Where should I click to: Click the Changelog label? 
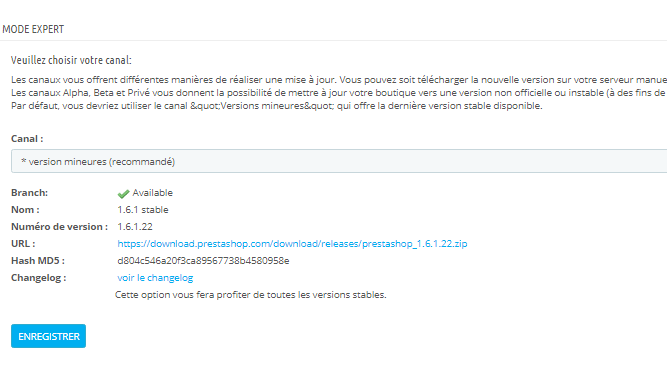tap(39, 278)
